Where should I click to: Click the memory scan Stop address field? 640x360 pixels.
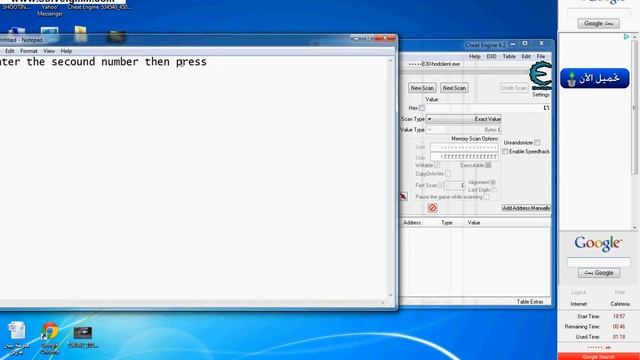click(x=464, y=157)
